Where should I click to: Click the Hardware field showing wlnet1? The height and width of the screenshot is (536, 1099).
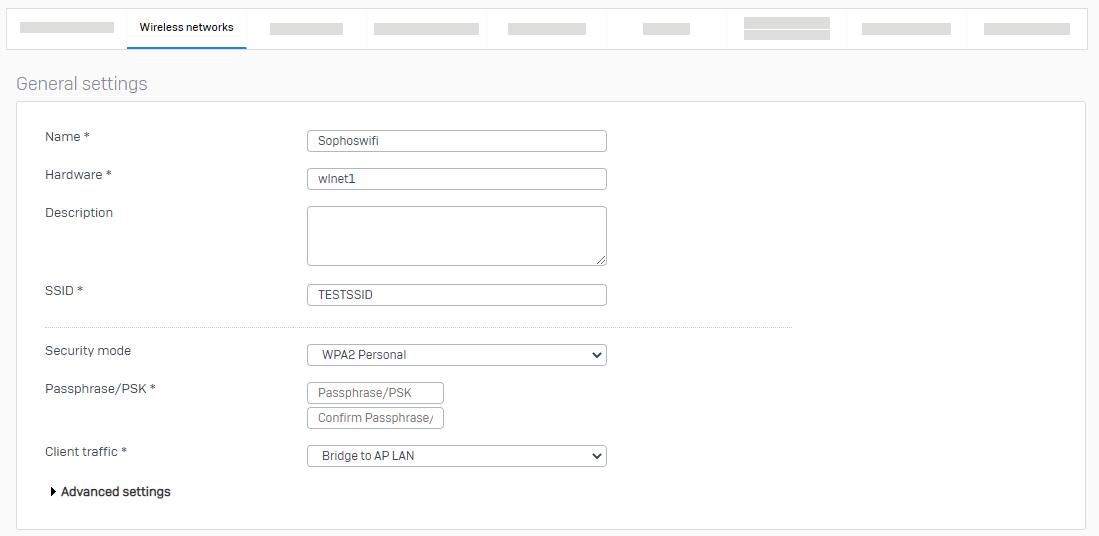456,179
